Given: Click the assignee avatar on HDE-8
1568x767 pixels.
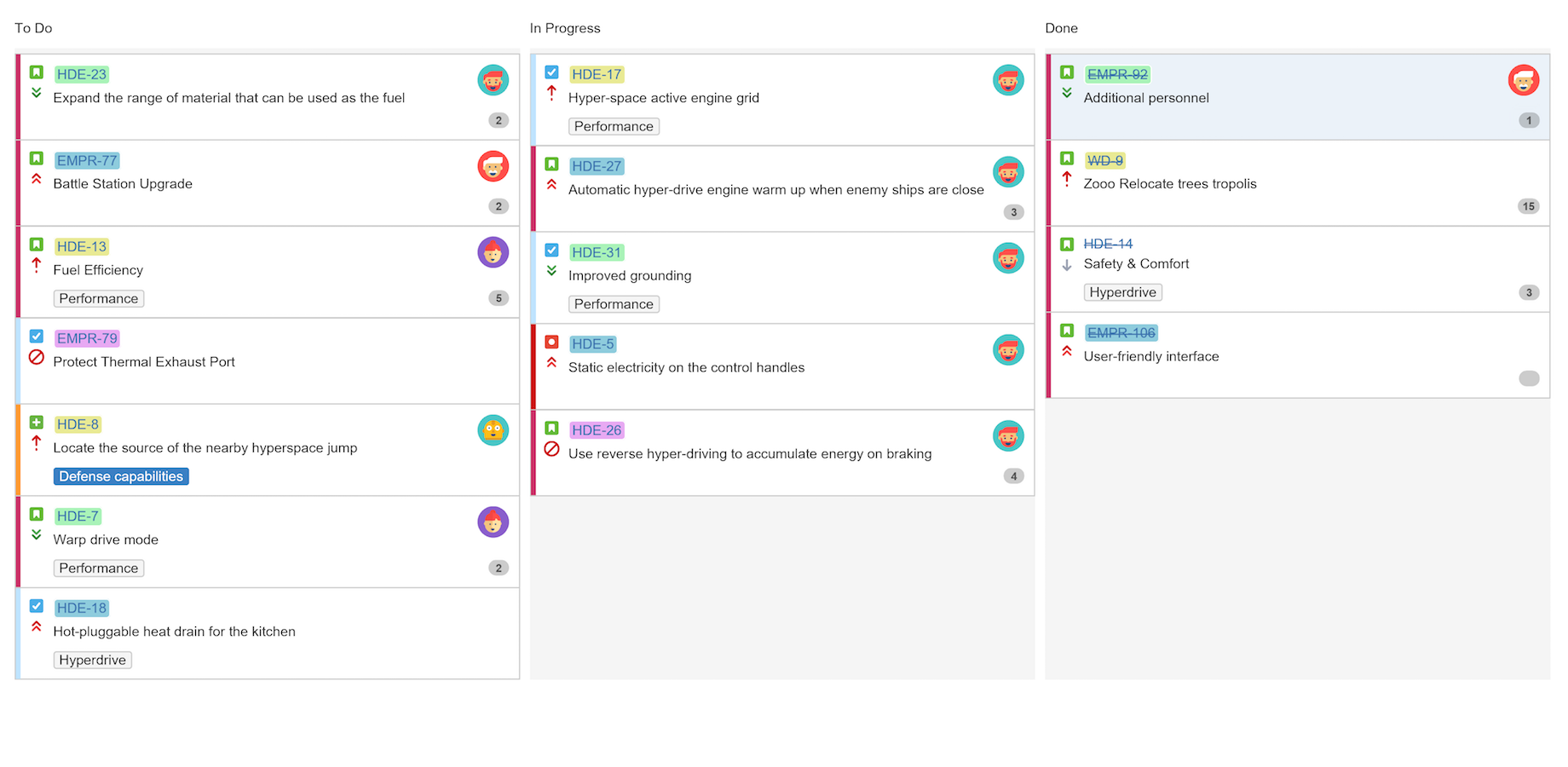Looking at the screenshot, I should click(x=493, y=430).
